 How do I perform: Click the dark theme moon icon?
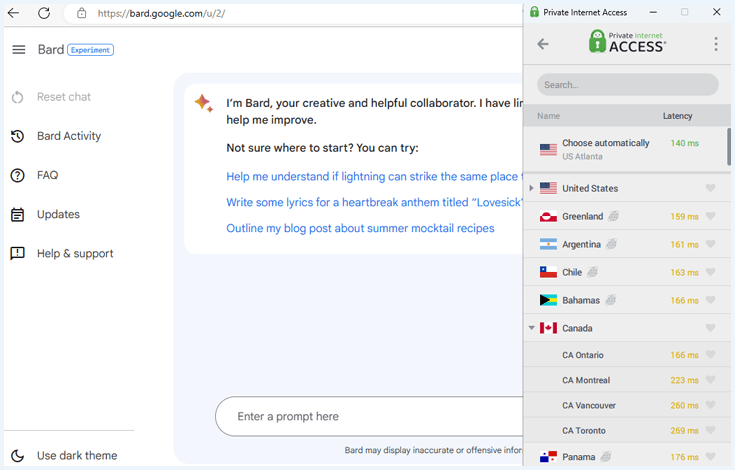click(x=17, y=455)
